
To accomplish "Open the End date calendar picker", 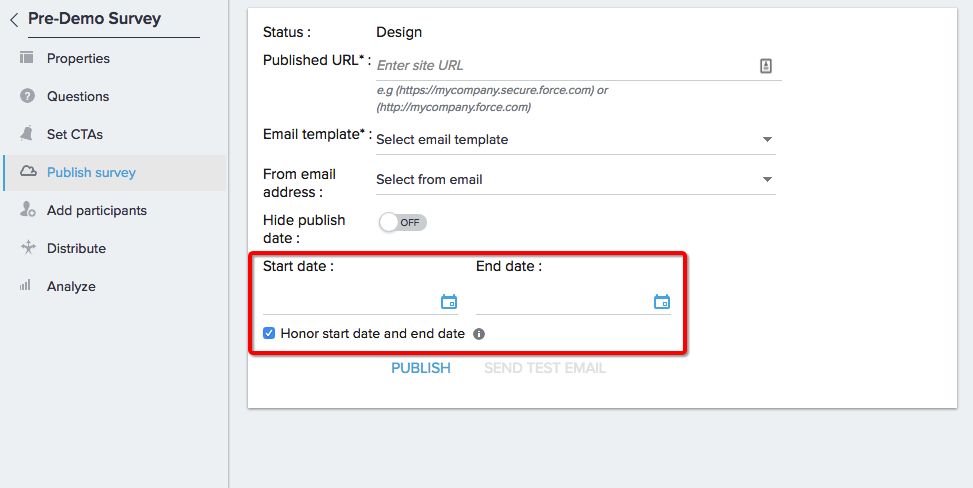I will tap(662, 302).
